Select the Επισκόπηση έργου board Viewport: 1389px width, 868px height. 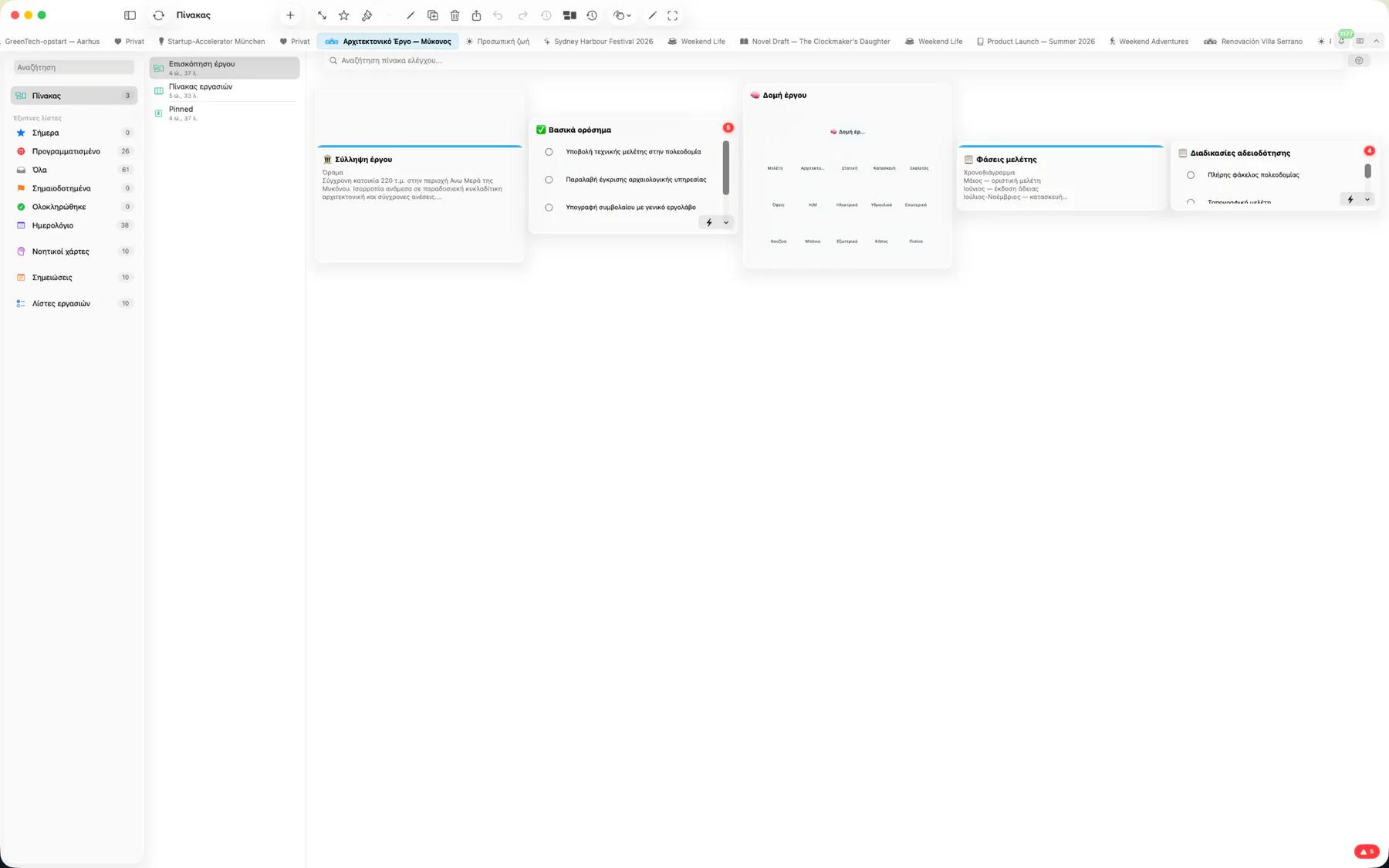225,68
